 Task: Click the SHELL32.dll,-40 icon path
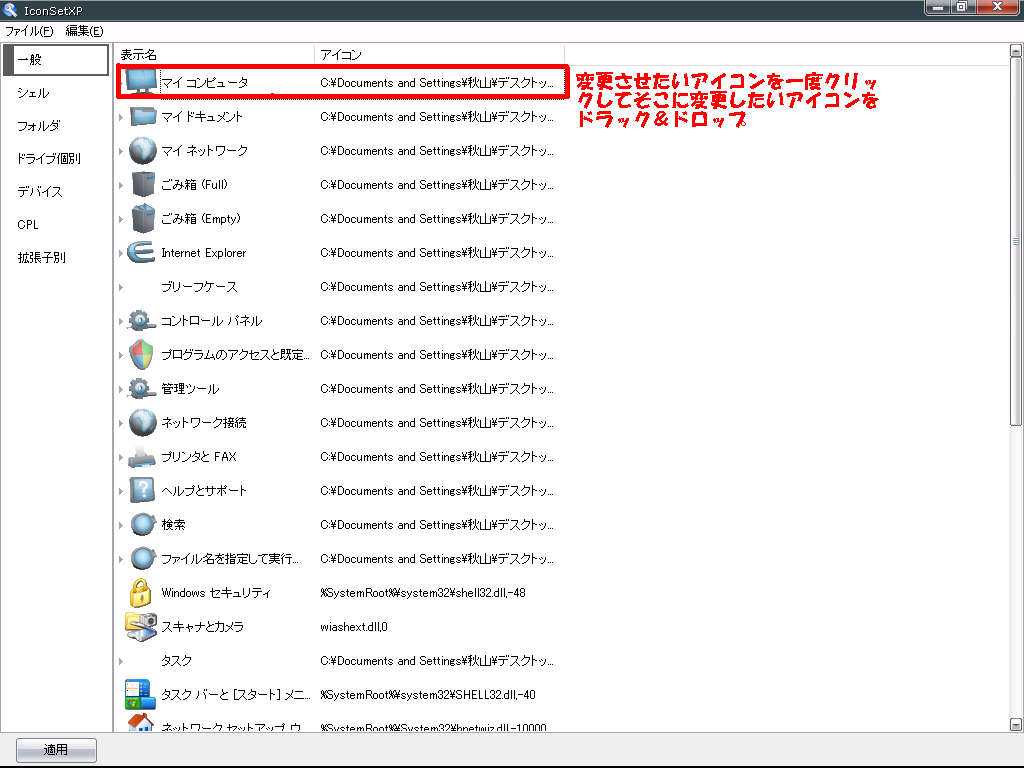point(428,694)
